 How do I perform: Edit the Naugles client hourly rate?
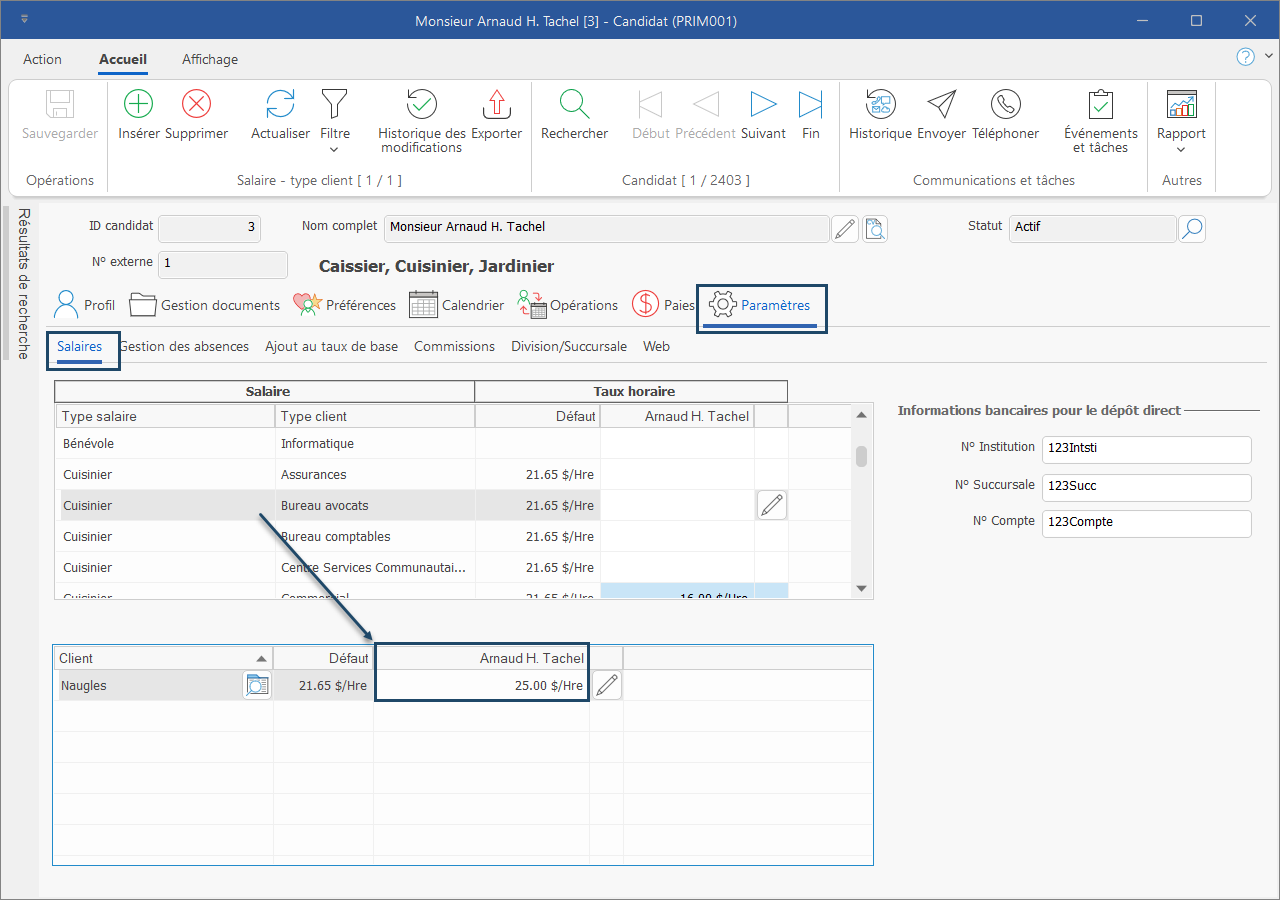[607, 686]
